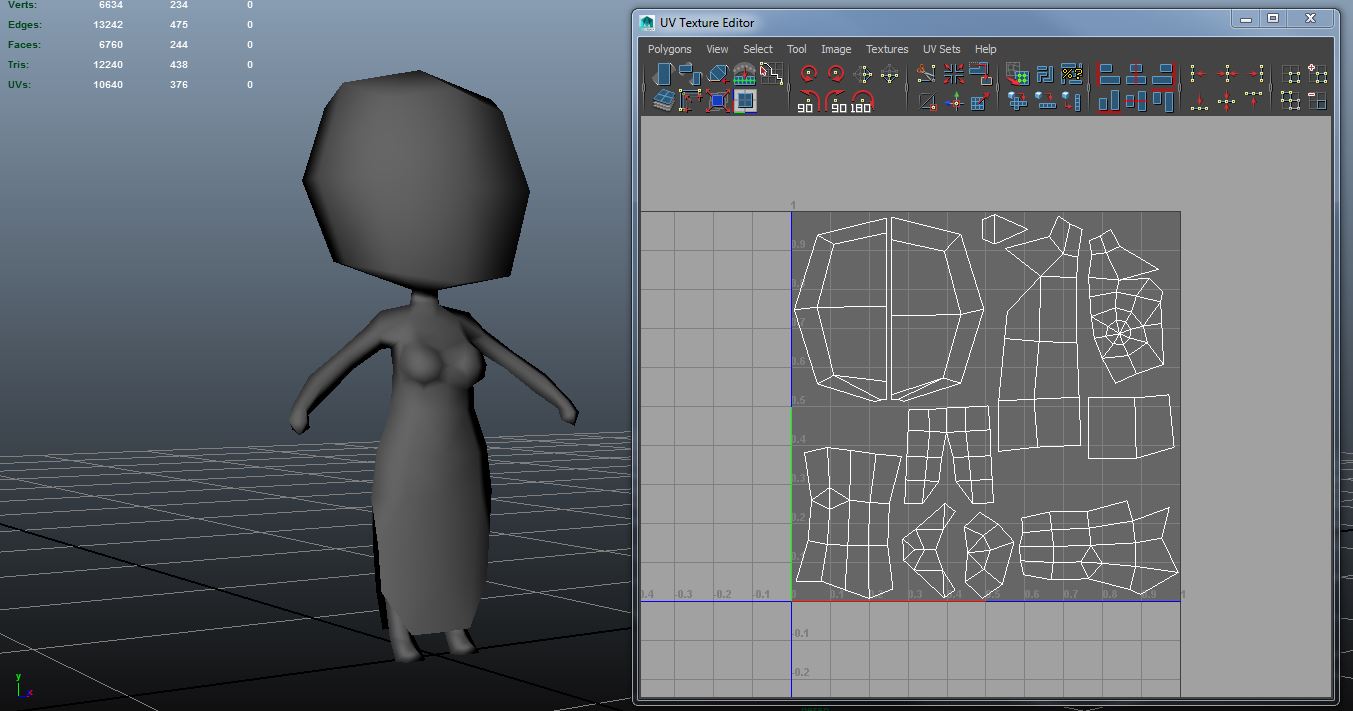Viewport: 1353px width, 711px height.
Task: Click the upper grid with yellow points icon
Action: (1291, 74)
